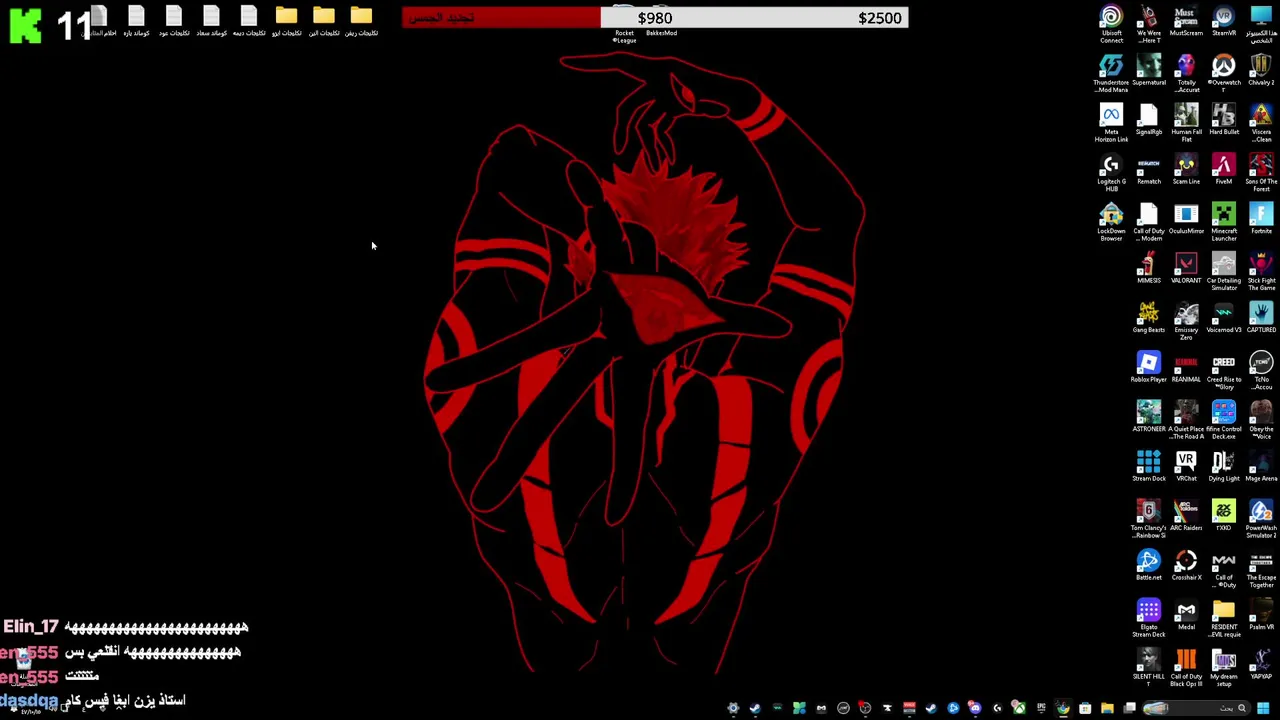Launch the Mage Arena desktop shortcut
The image size is (1280, 720).
pos(1261,467)
